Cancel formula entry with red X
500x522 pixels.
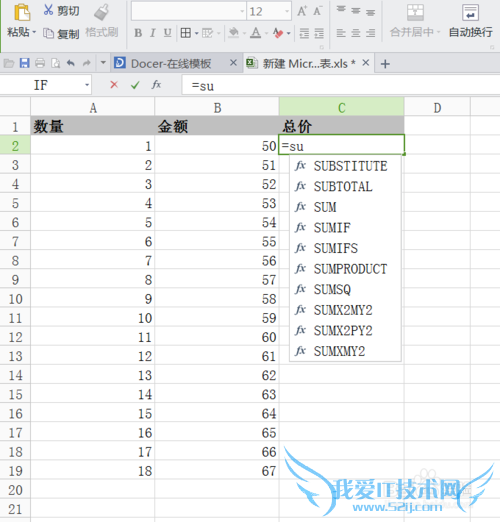point(114,85)
